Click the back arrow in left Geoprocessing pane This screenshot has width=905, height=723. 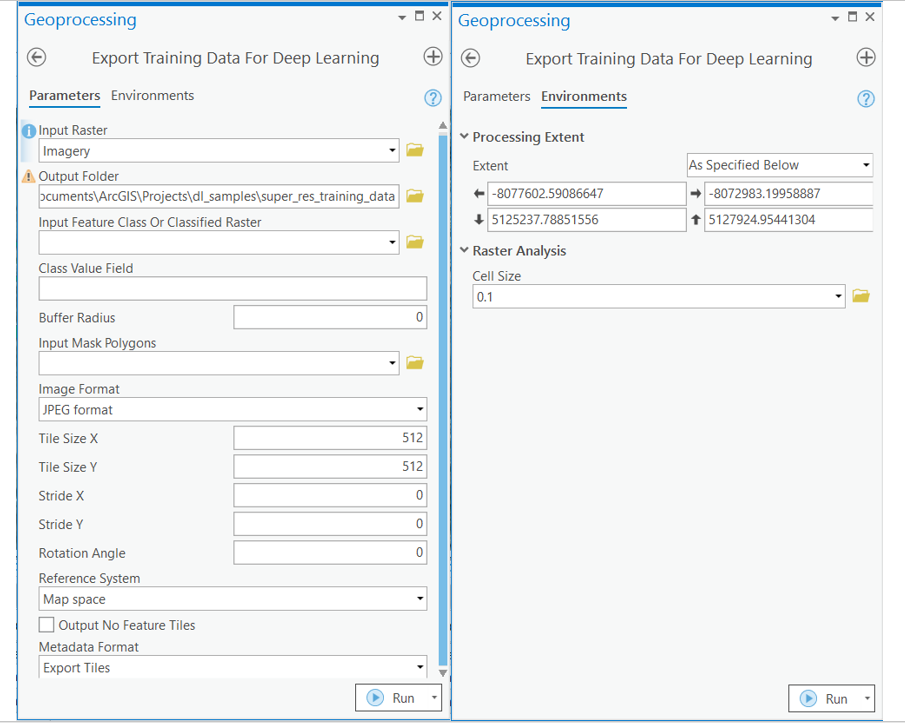point(37,58)
